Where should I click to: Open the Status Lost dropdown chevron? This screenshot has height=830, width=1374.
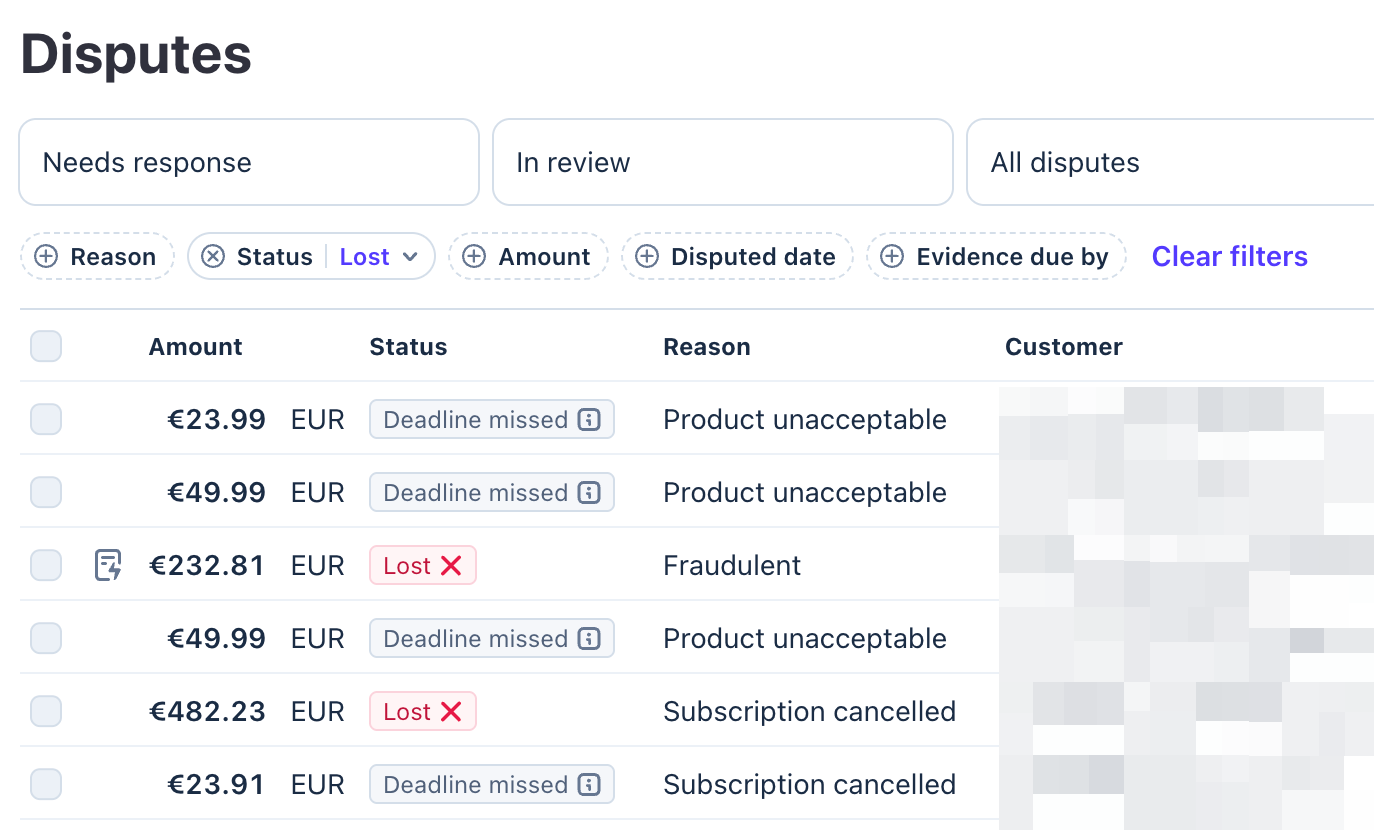410,257
